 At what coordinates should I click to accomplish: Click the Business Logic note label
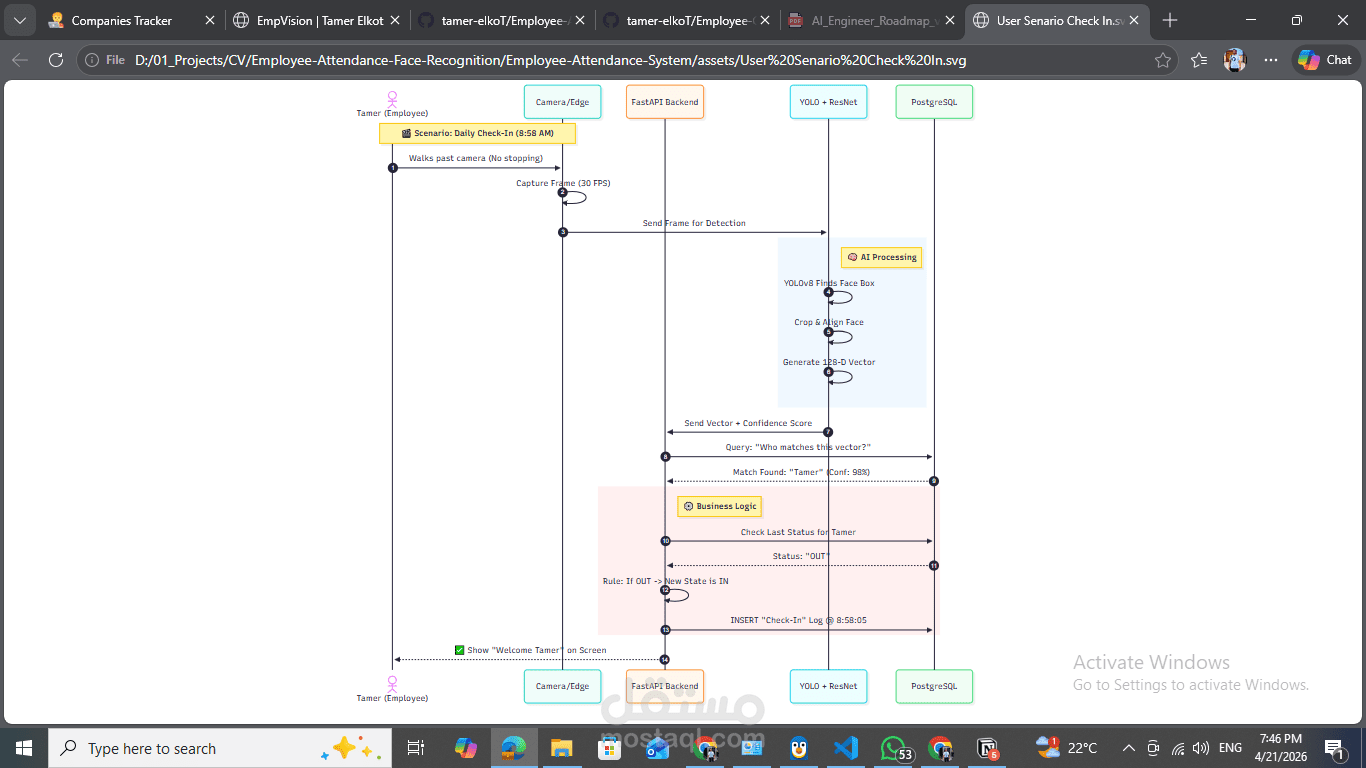click(x=719, y=506)
